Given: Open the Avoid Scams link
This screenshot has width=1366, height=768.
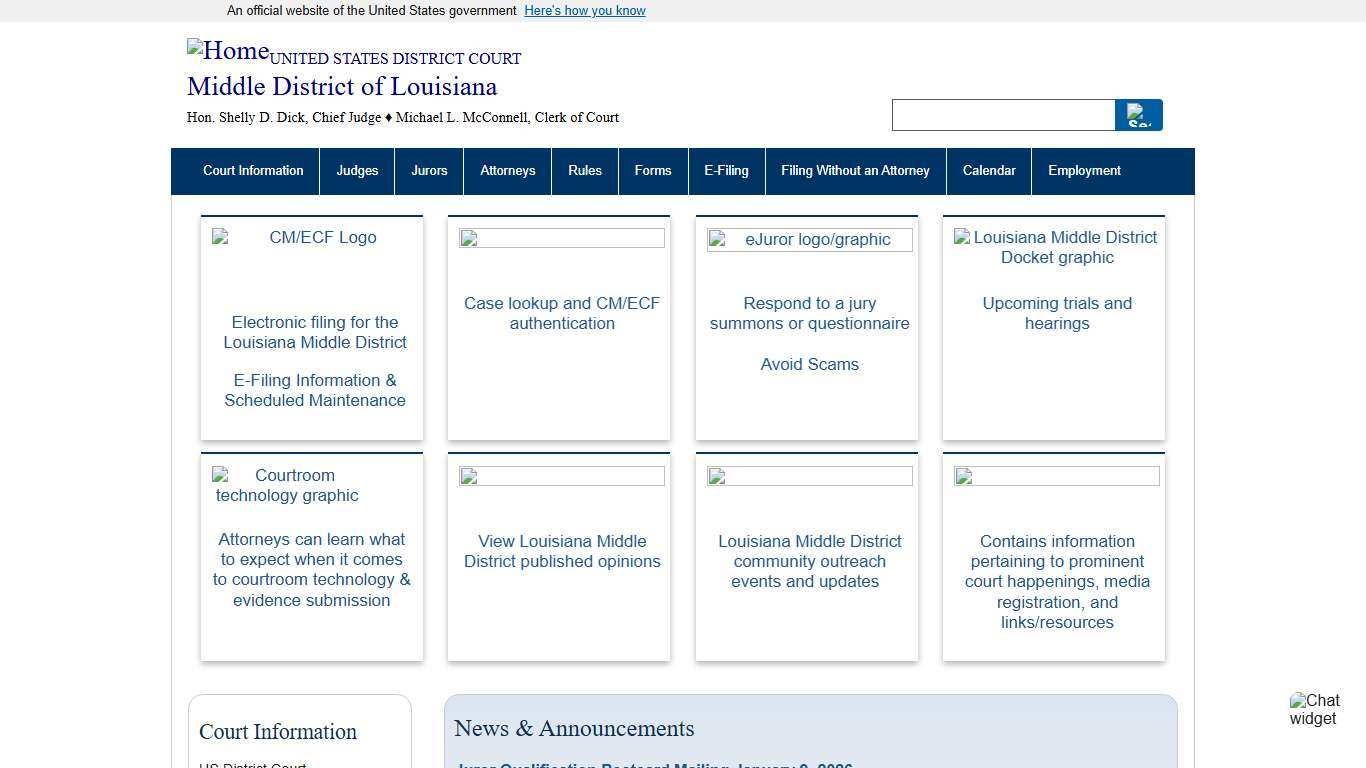Looking at the screenshot, I should coord(809,364).
